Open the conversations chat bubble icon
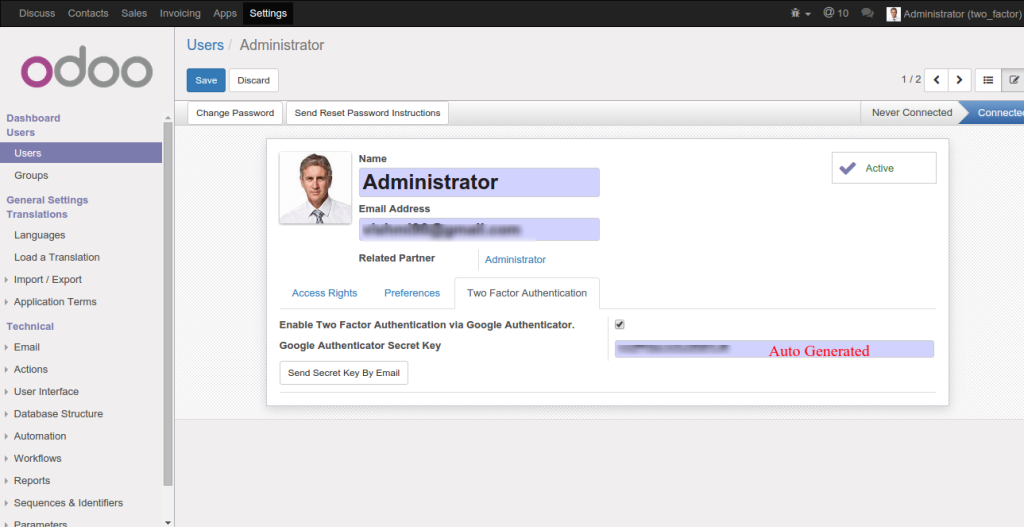1024x527 pixels. click(867, 13)
